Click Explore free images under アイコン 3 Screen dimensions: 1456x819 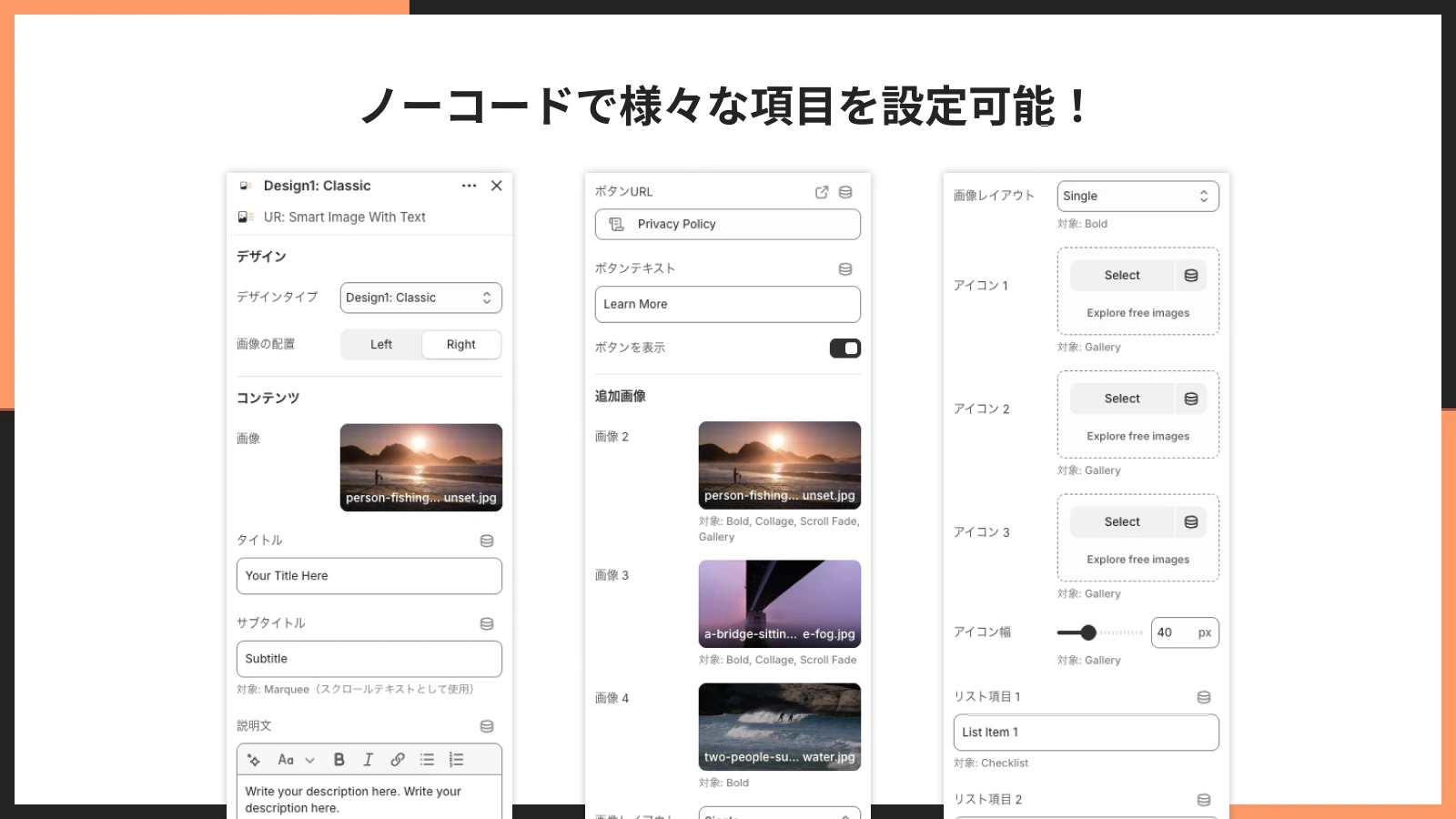(1138, 560)
